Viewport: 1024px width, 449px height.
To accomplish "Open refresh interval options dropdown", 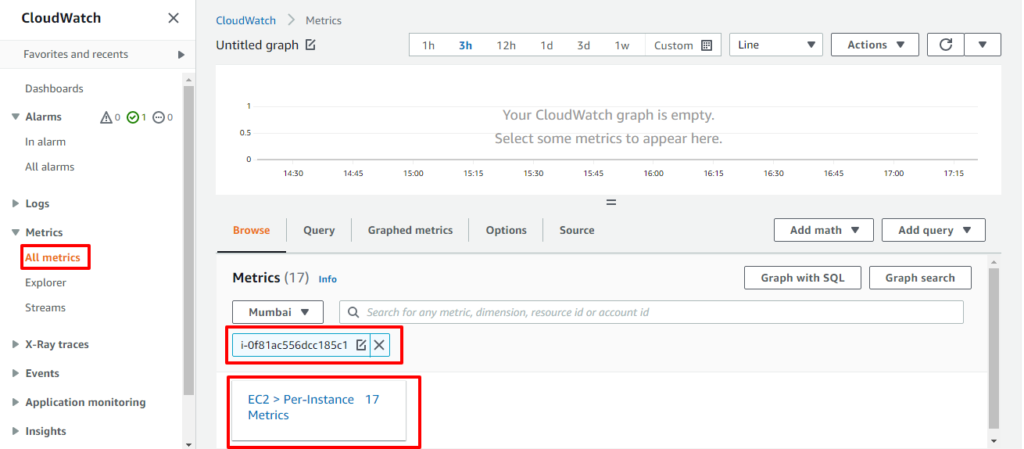I will [x=982, y=45].
